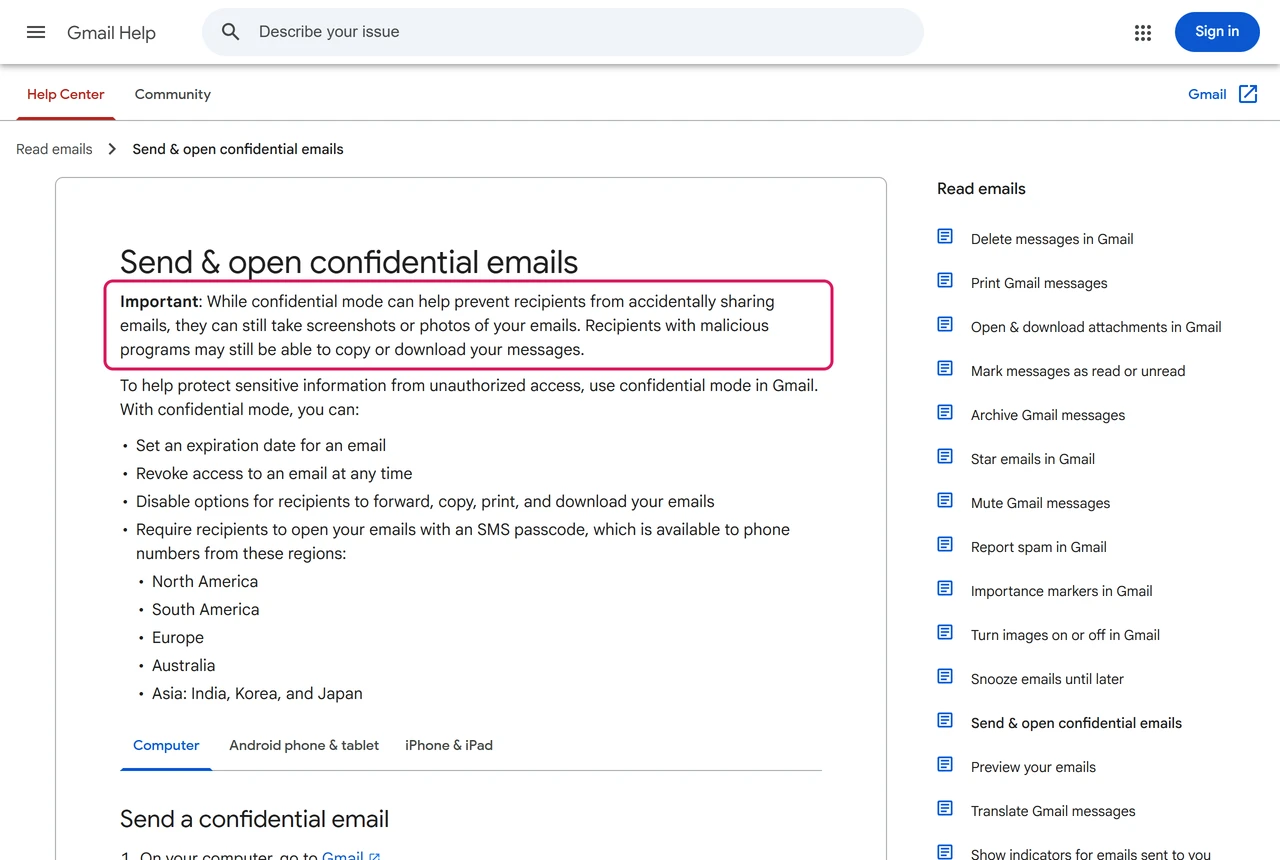Open Send & open confidential emails sidebar link
Screen dimensions: 1280x860
tap(1076, 723)
